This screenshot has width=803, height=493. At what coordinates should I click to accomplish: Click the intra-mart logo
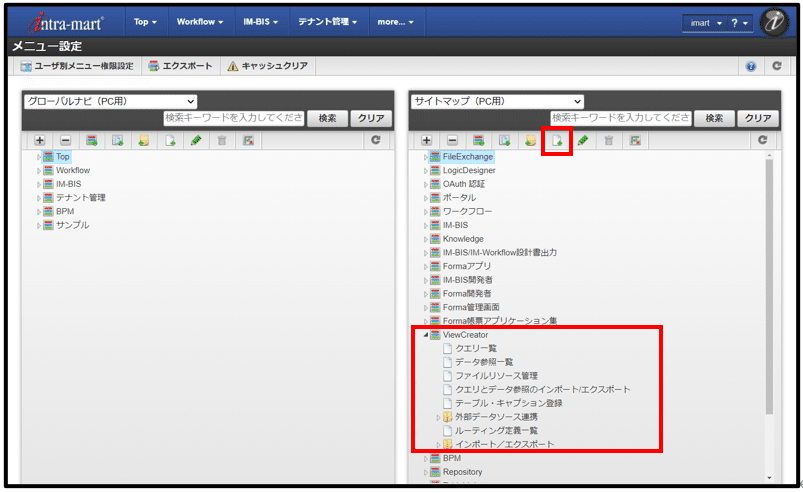(66, 23)
